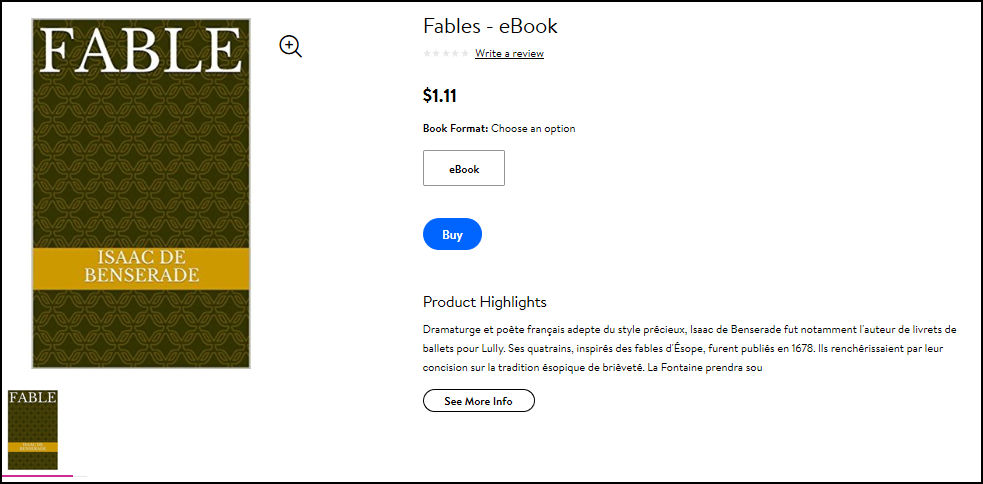This screenshot has height=484, width=983.
Task: Click the pink indicator bar under thumbnail
Action: click(x=37, y=475)
